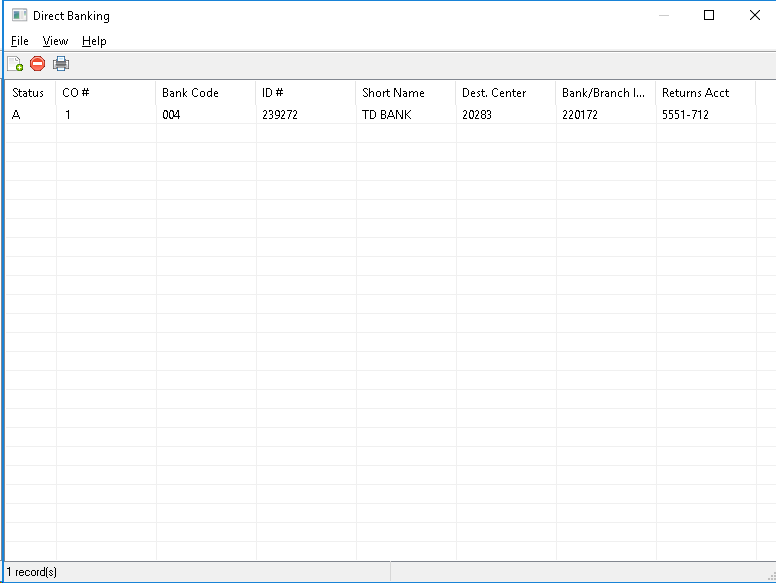
Task: Click the Bank/Branch column header
Action: point(605,93)
